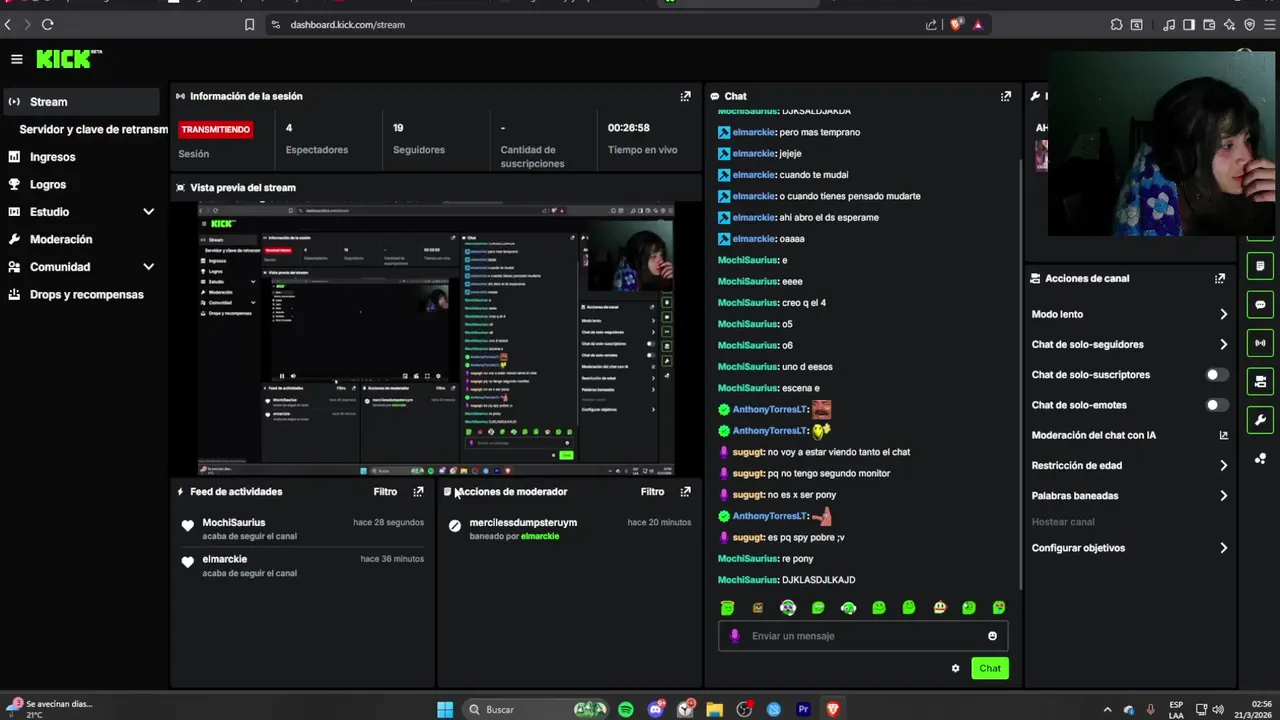Show hidden system tray icons
This screenshot has height=720, width=1280.
1107,710
